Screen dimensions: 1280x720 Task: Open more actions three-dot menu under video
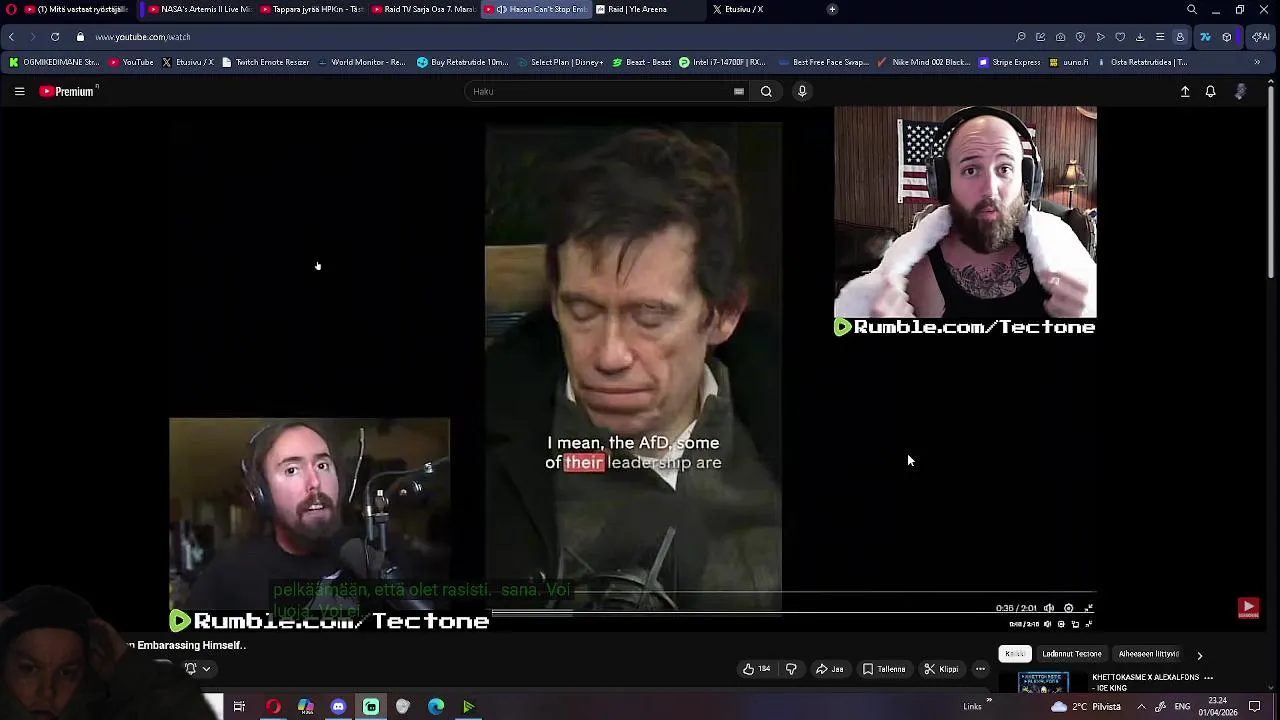point(980,669)
